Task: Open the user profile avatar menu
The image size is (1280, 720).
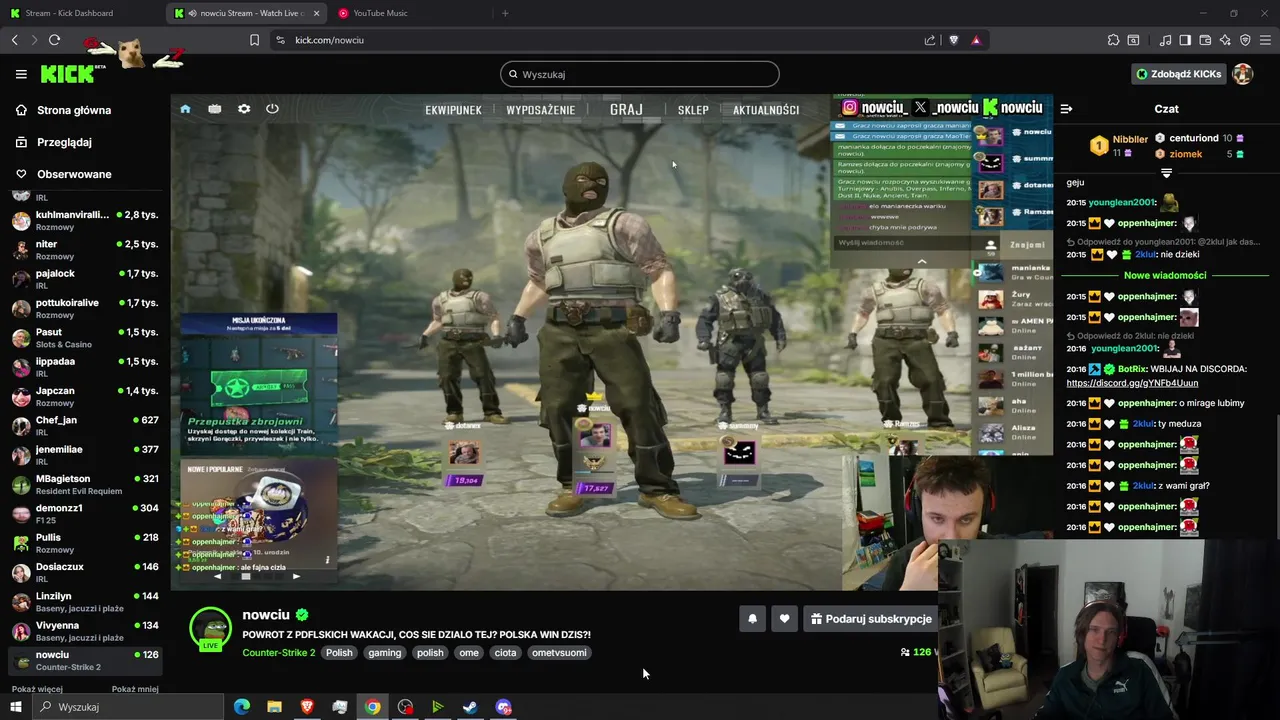Action: 1243,74
